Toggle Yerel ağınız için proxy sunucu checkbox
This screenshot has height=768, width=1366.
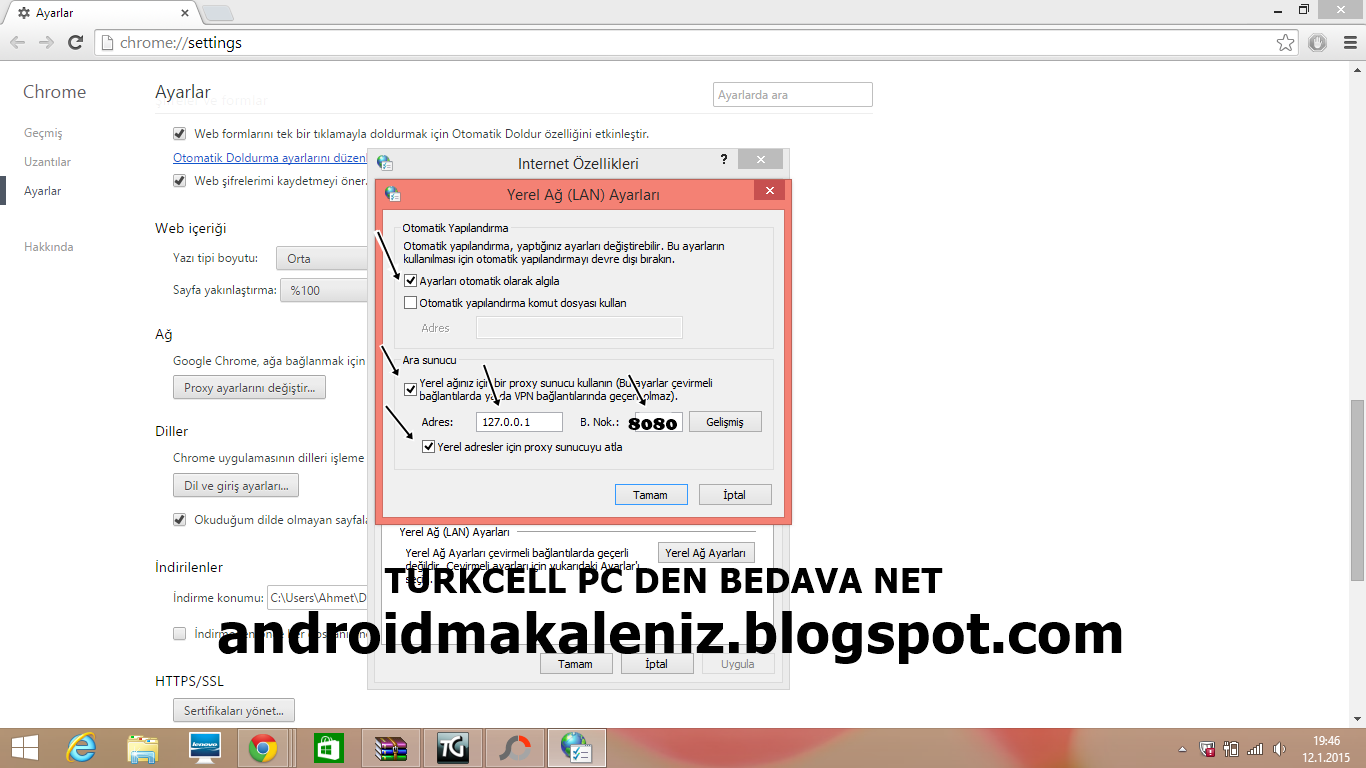pos(410,389)
